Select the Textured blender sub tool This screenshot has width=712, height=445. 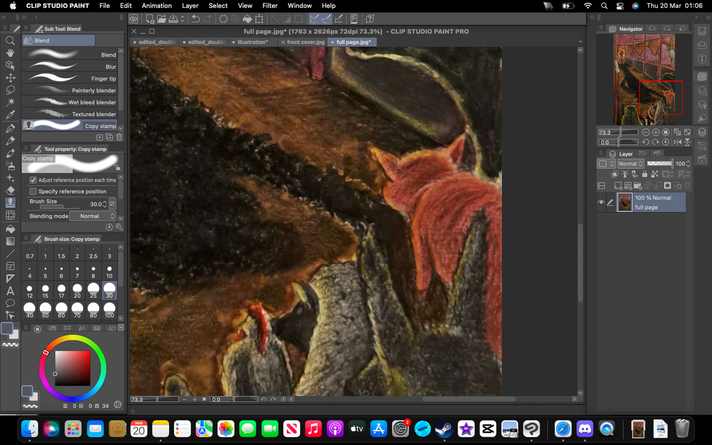(70, 114)
